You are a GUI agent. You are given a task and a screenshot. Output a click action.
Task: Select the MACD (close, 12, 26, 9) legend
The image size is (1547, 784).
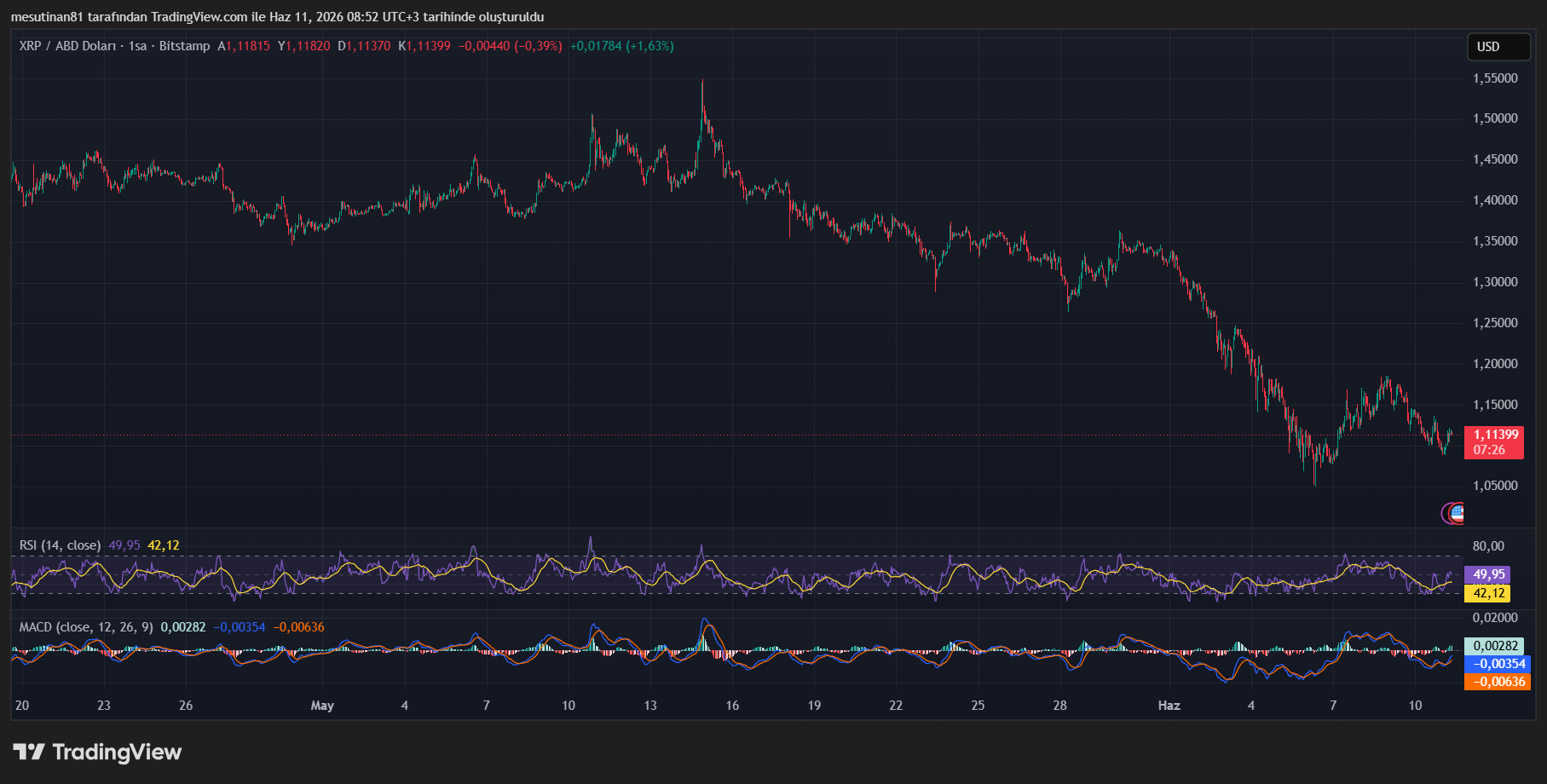coord(86,627)
